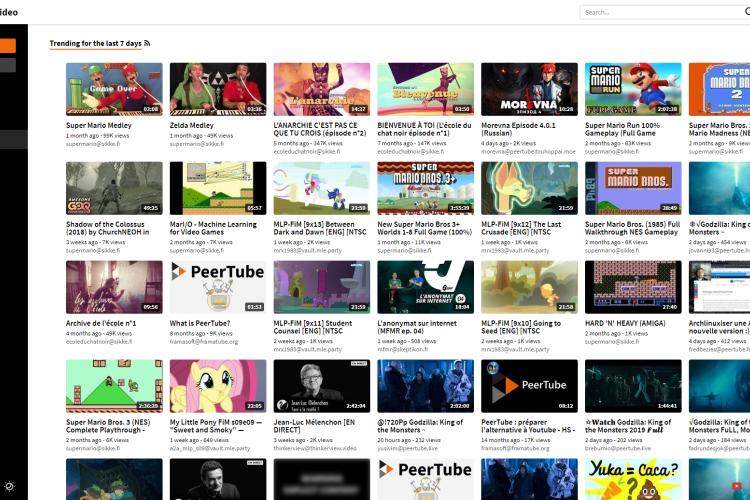The height and width of the screenshot is (500, 750).
Task: Open L'anonymat sur internet (MFMR ep. 04) title
Action: click(417, 327)
